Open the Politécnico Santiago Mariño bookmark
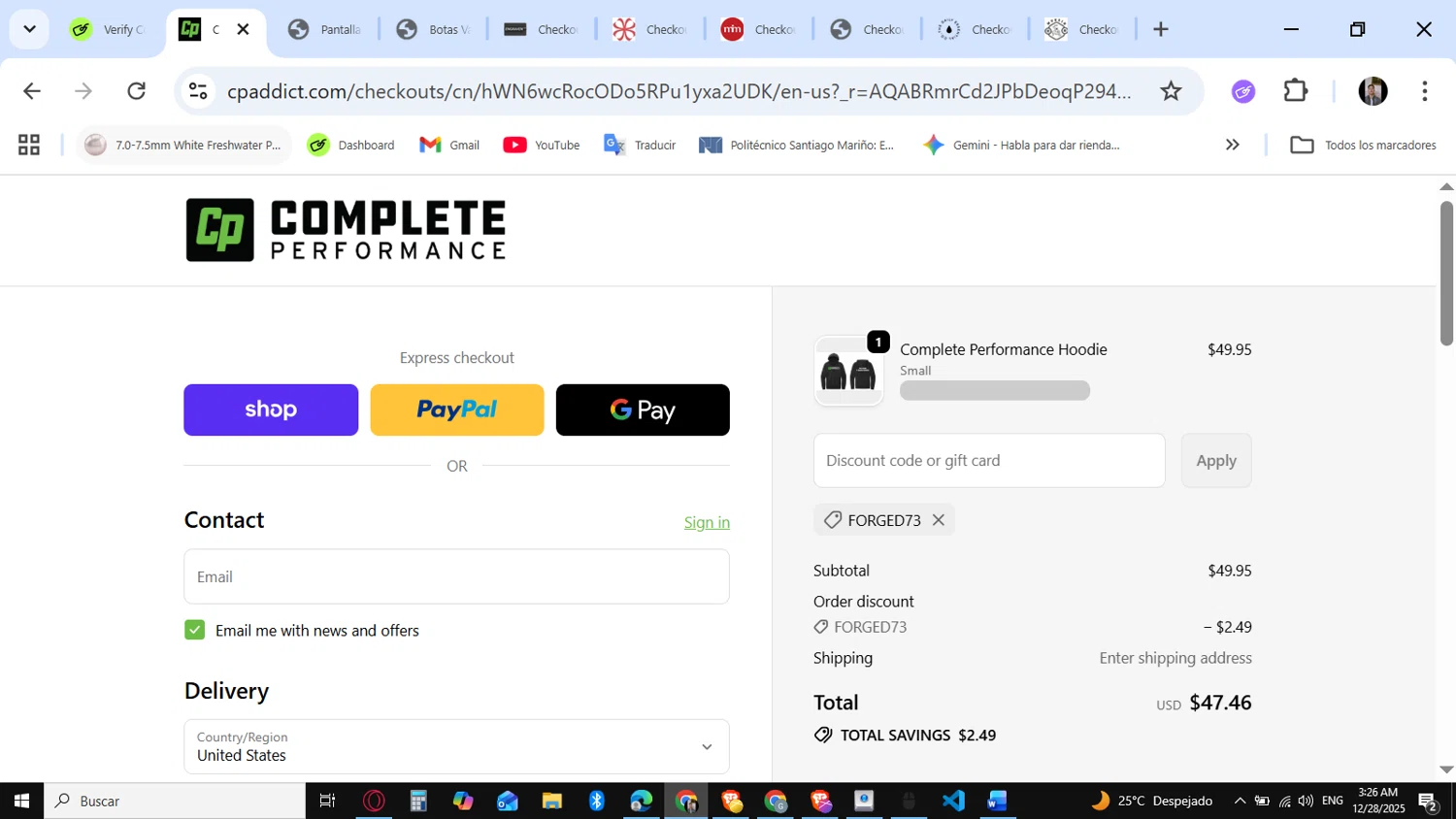Screen dimensions: 1456x819 tap(797, 146)
